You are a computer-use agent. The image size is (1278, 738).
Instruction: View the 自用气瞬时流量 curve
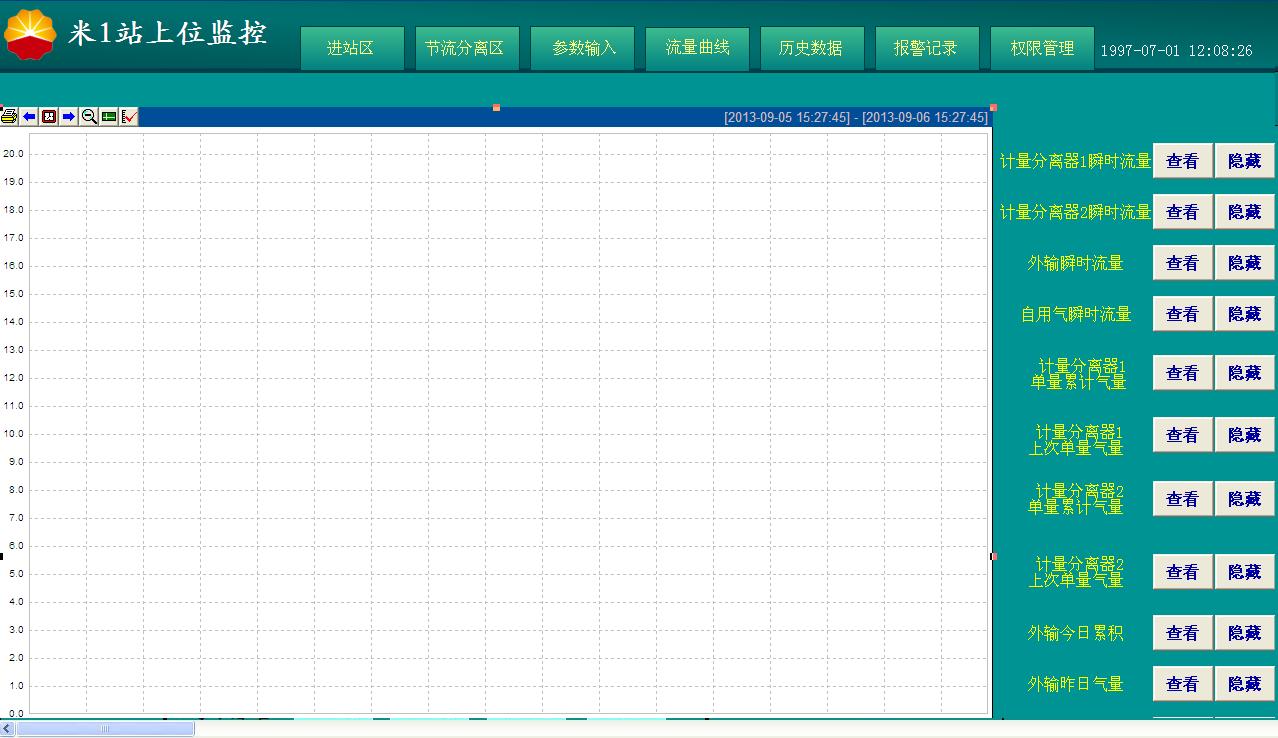[1182, 314]
